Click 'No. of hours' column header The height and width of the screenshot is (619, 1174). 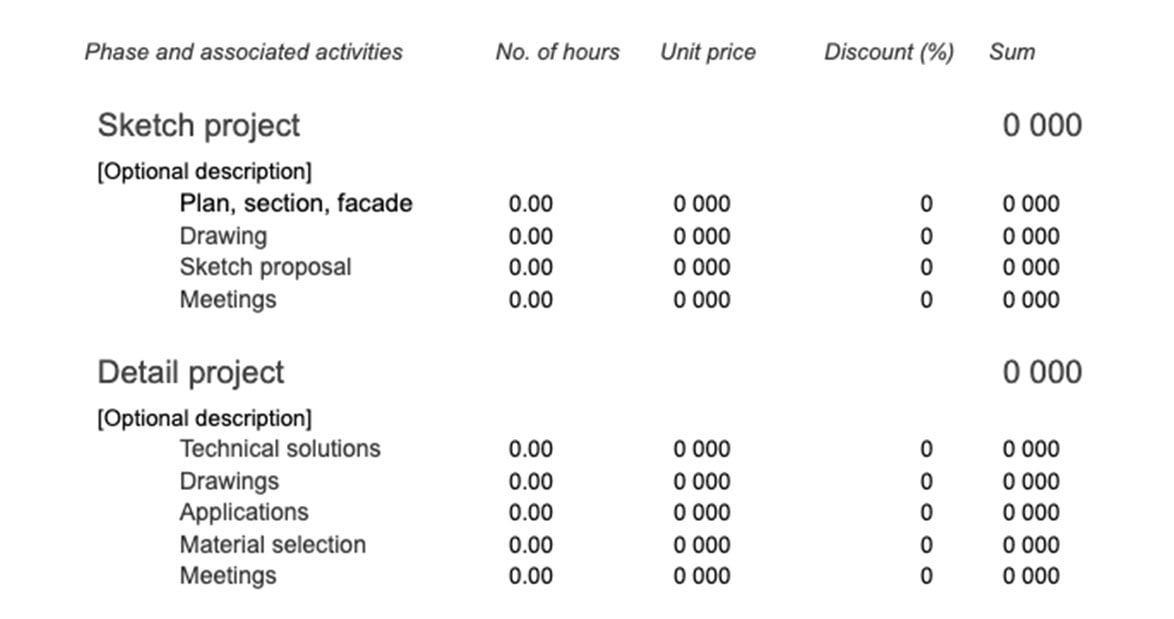click(557, 52)
